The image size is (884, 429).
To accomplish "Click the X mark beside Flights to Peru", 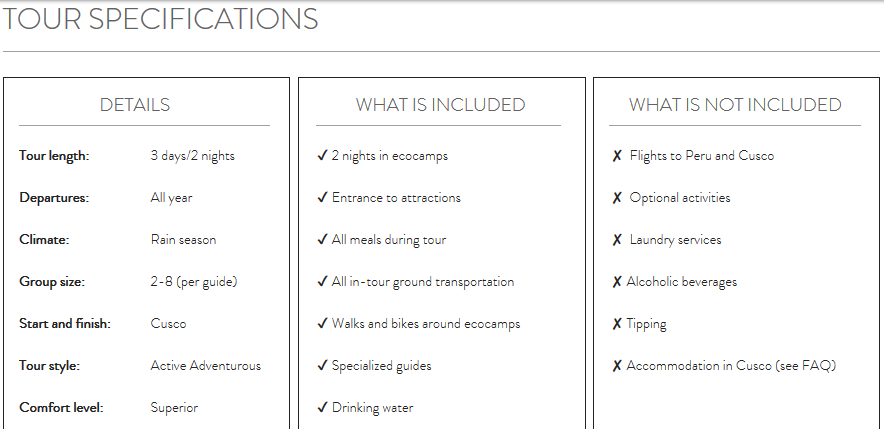I will [x=617, y=156].
